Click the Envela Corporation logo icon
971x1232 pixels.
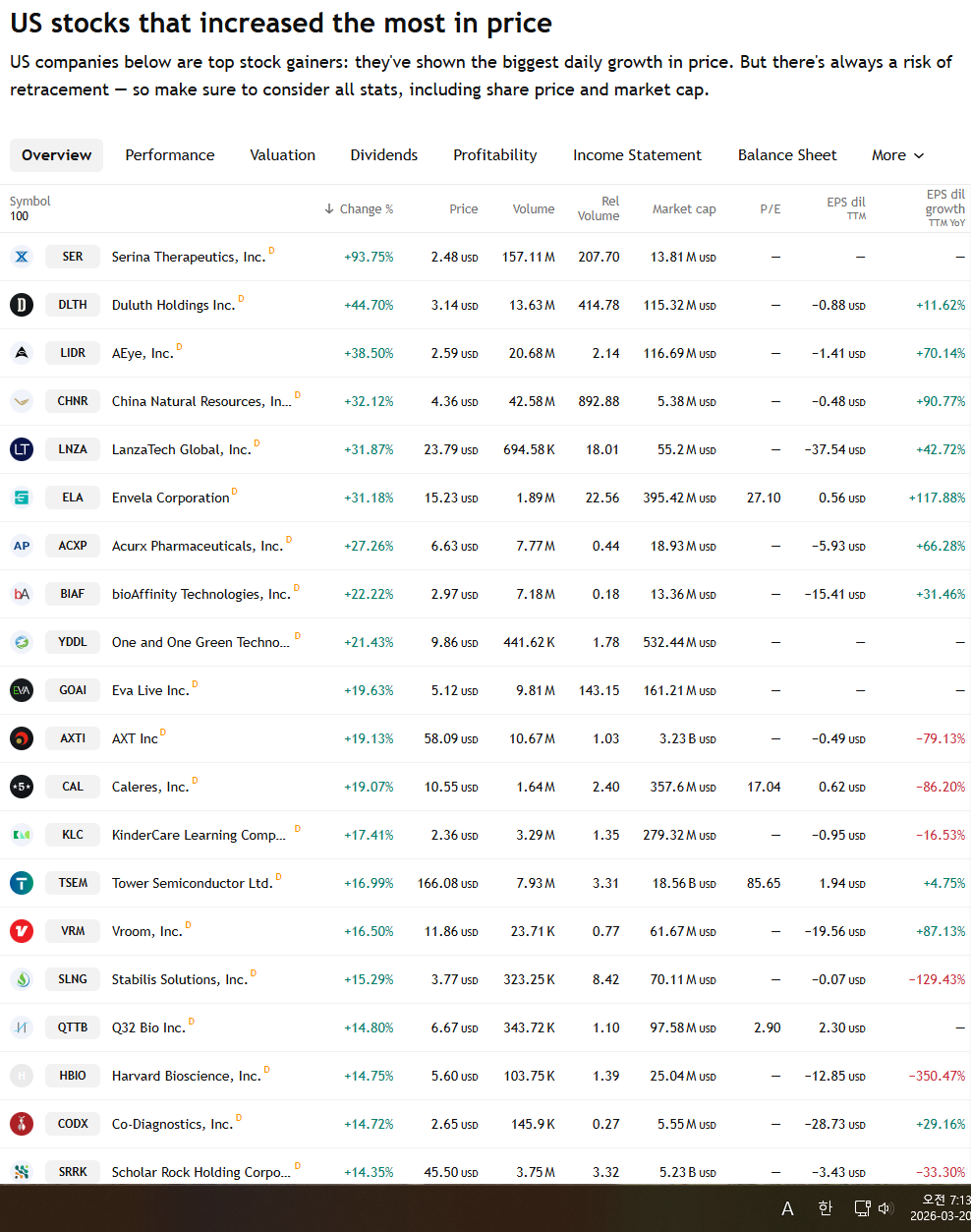pyautogui.click(x=22, y=498)
